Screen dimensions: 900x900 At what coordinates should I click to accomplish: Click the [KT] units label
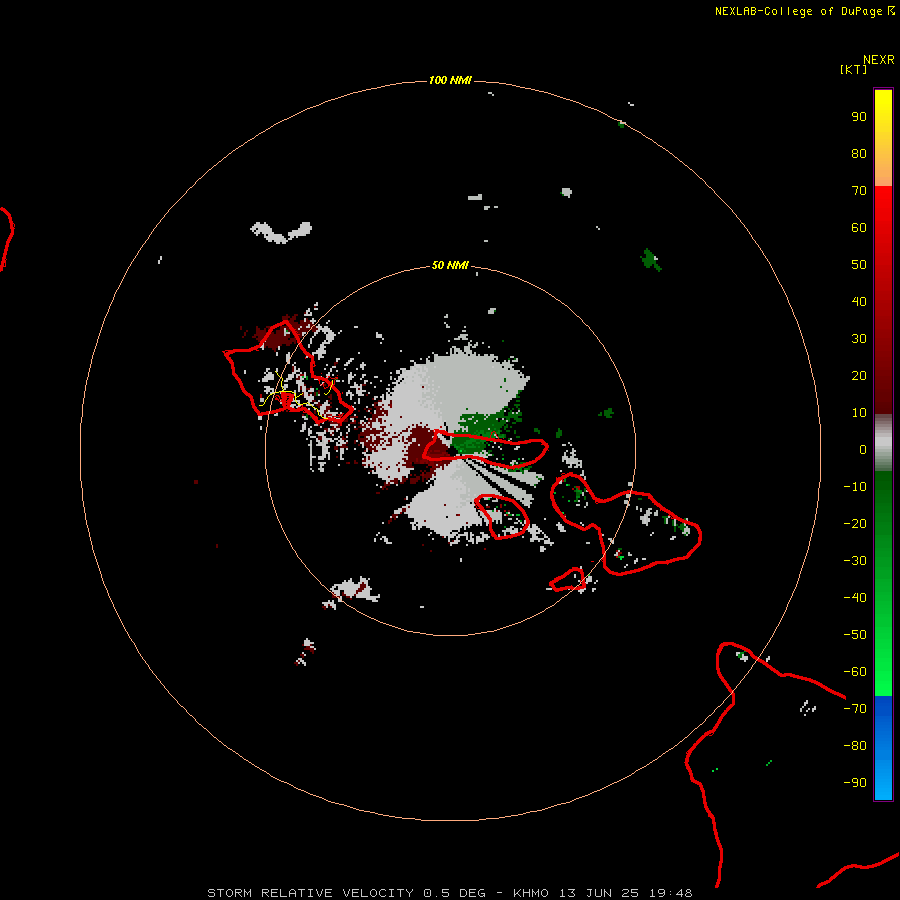[x=854, y=69]
